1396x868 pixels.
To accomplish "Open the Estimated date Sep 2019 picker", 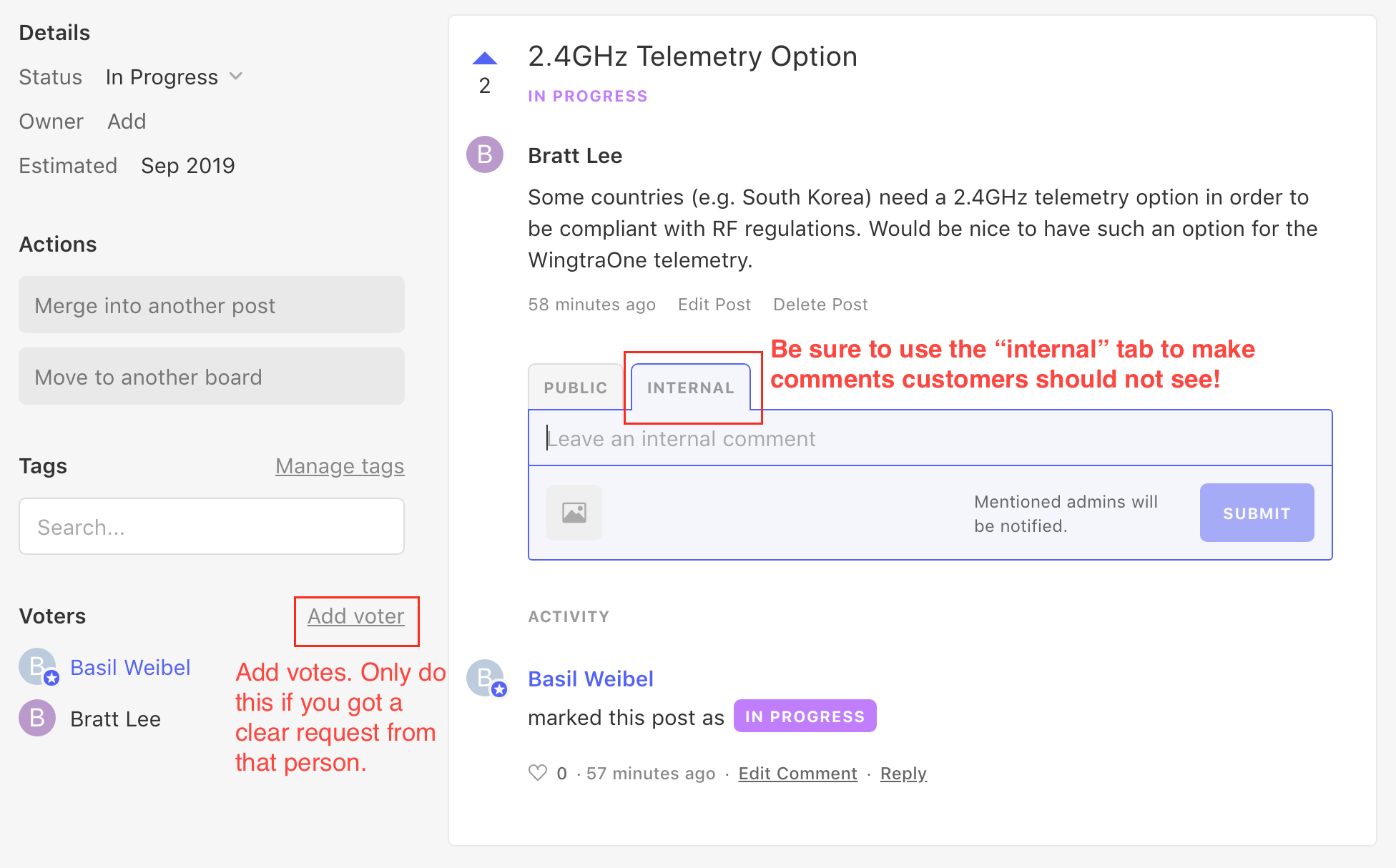I will 187,166.
